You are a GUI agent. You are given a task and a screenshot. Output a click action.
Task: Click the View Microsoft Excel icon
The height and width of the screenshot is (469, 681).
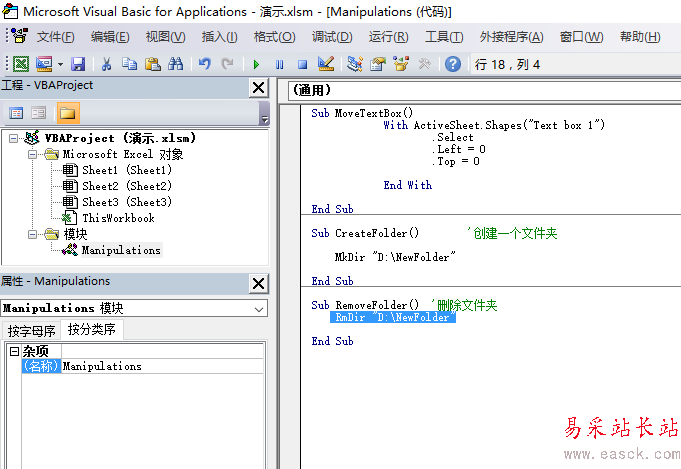20,64
